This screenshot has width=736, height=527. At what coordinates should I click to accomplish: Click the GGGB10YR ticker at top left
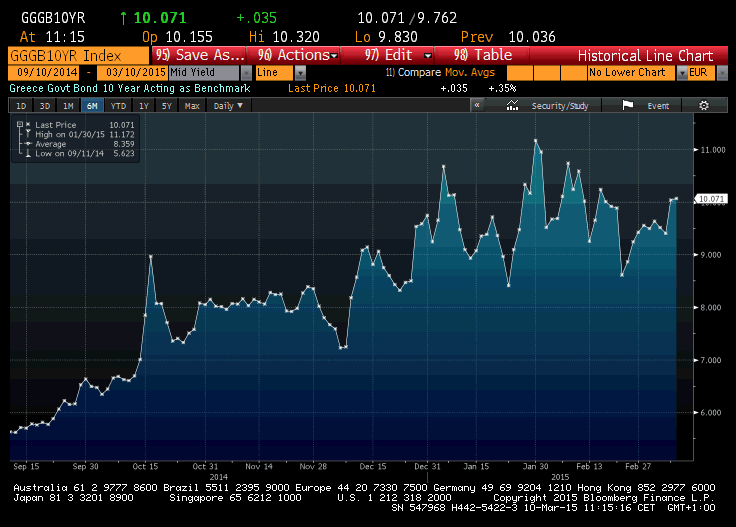[x=53, y=18]
